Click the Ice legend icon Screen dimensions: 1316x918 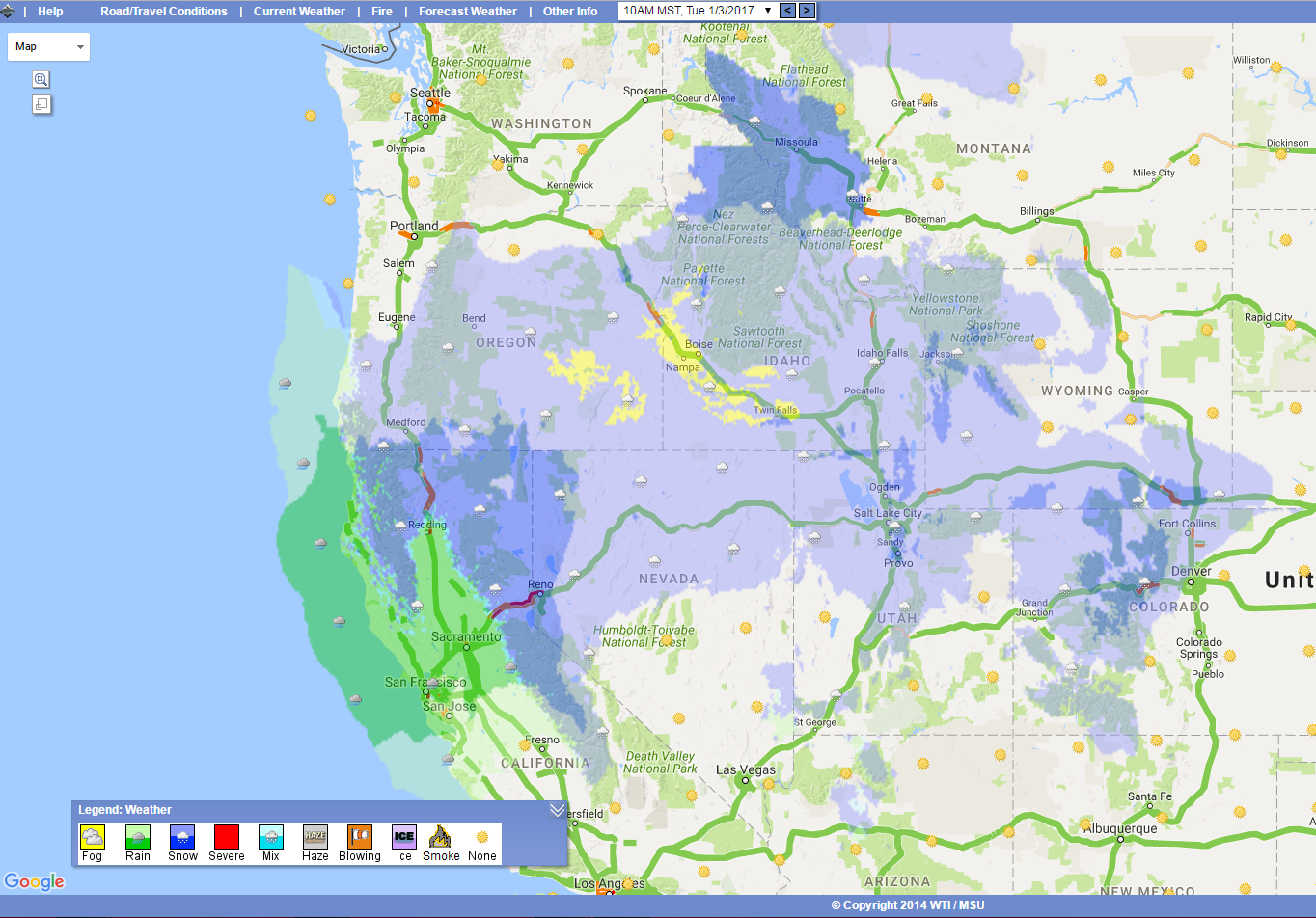tap(402, 838)
